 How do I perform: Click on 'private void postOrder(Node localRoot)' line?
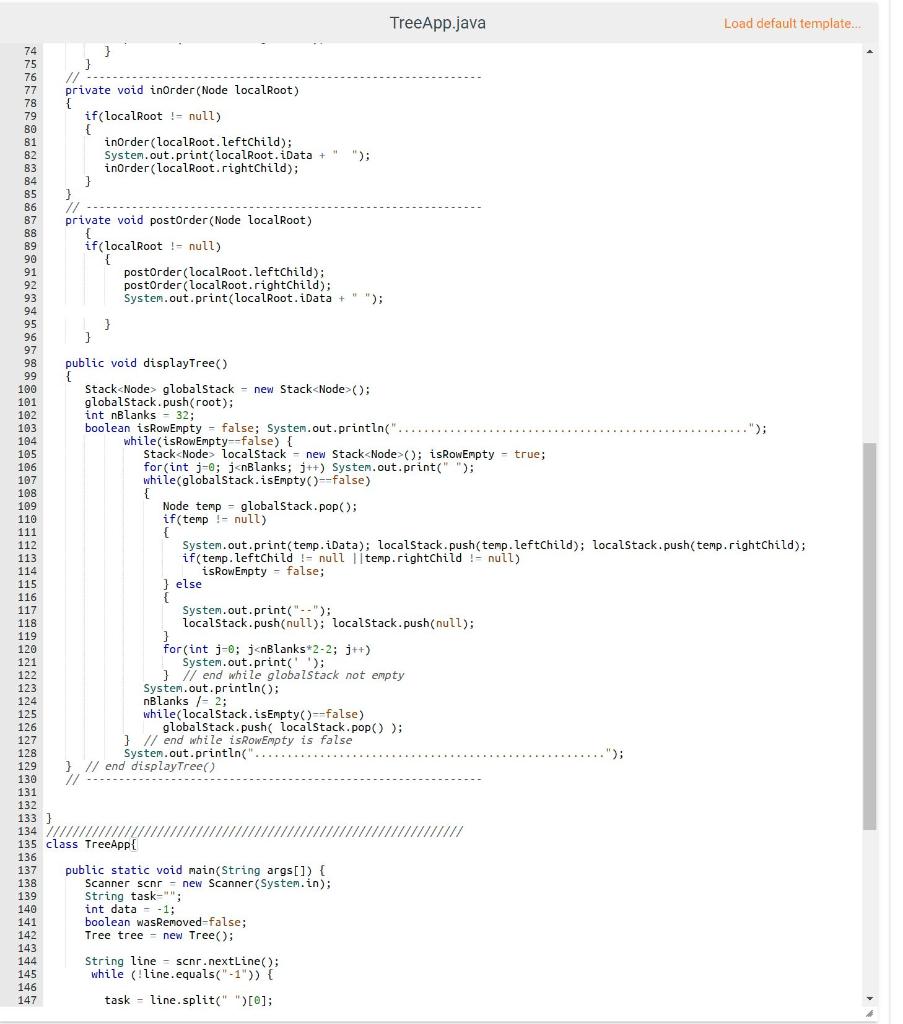pos(189,220)
